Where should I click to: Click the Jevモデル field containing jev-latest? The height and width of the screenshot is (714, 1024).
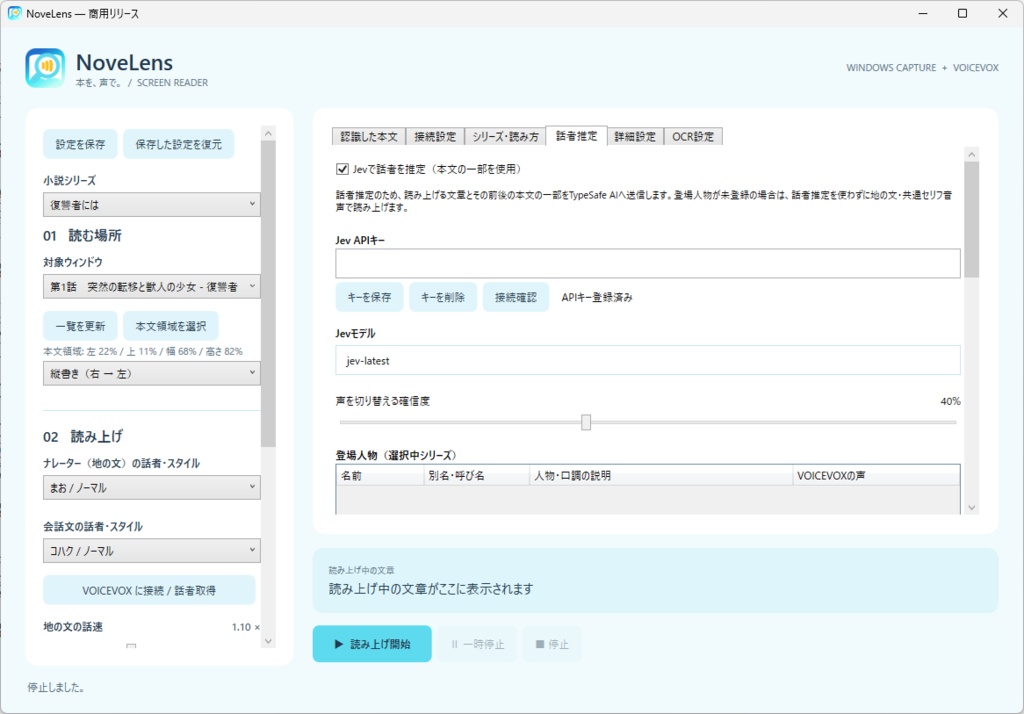click(x=648, y=360)
